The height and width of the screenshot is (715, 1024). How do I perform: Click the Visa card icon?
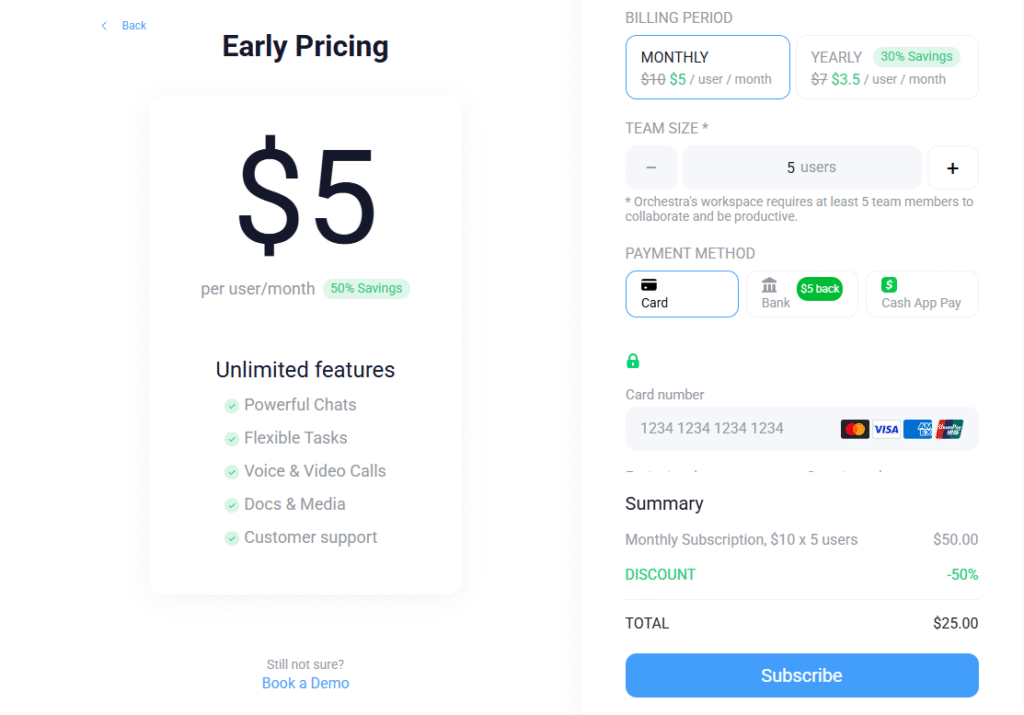pyautogui.click(x=886, y=429)
